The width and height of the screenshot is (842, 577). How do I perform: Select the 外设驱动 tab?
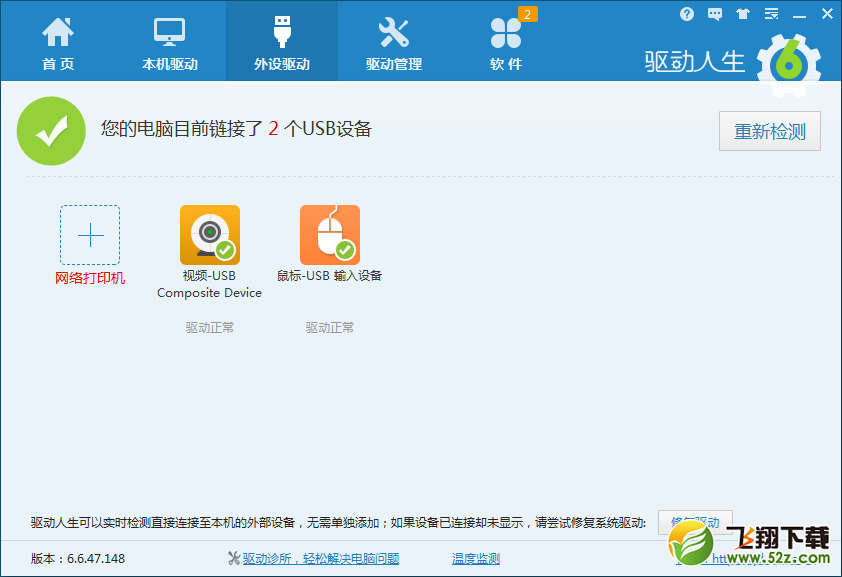point(282,42)
